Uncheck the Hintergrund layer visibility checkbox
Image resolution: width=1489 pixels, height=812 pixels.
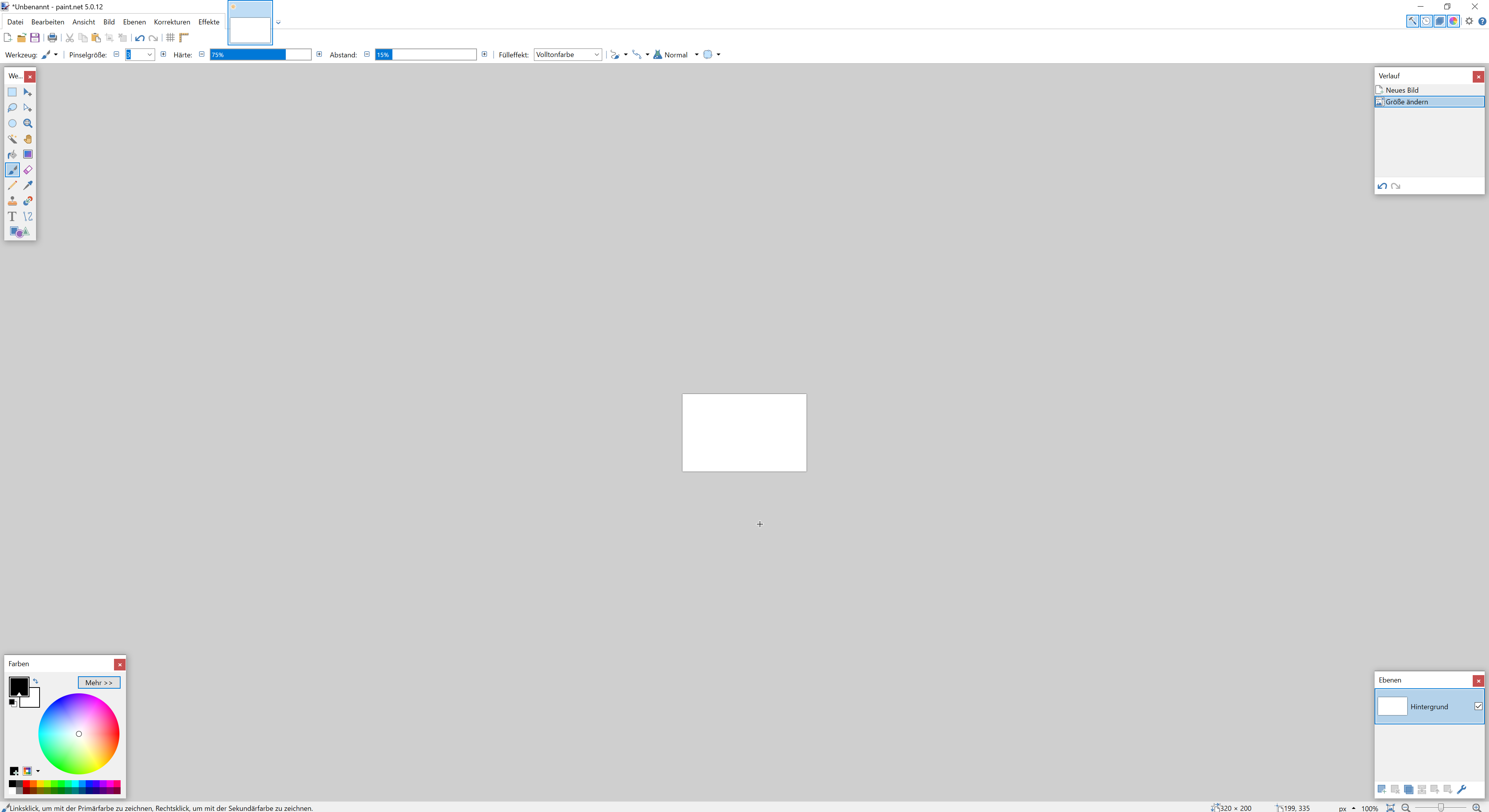pyautogui.click(x=1478, y=706)
